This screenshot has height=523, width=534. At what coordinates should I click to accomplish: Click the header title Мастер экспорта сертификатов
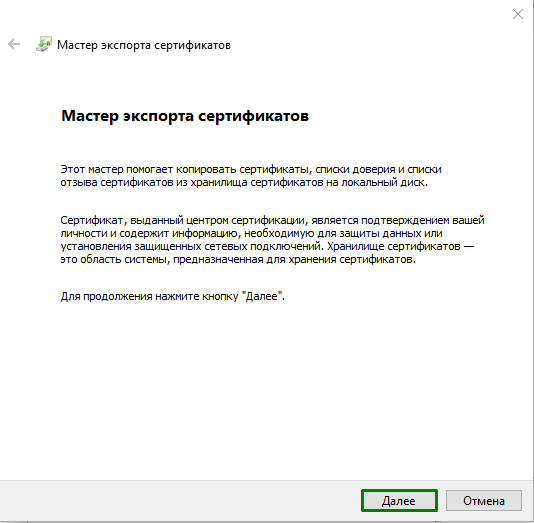144,45
